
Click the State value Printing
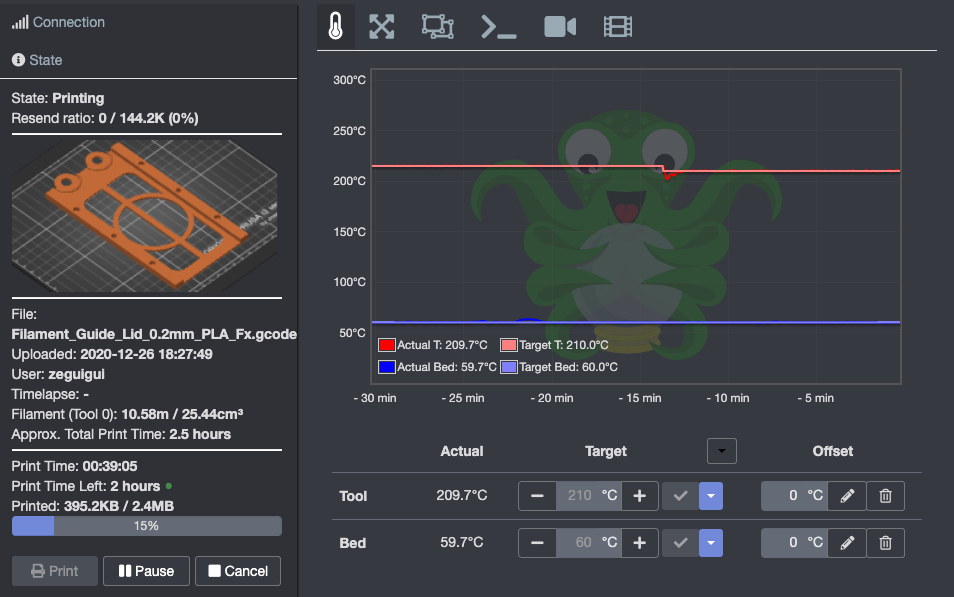(78, 98)
